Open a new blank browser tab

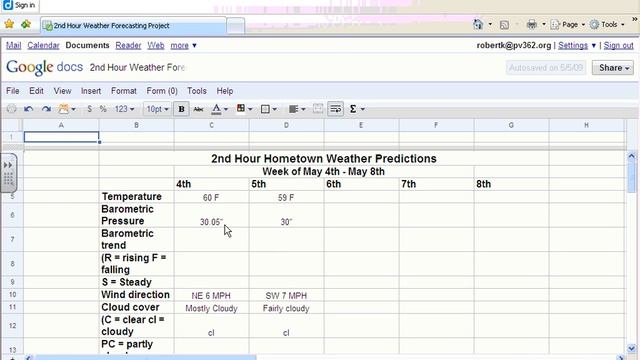tap(236, 26)
